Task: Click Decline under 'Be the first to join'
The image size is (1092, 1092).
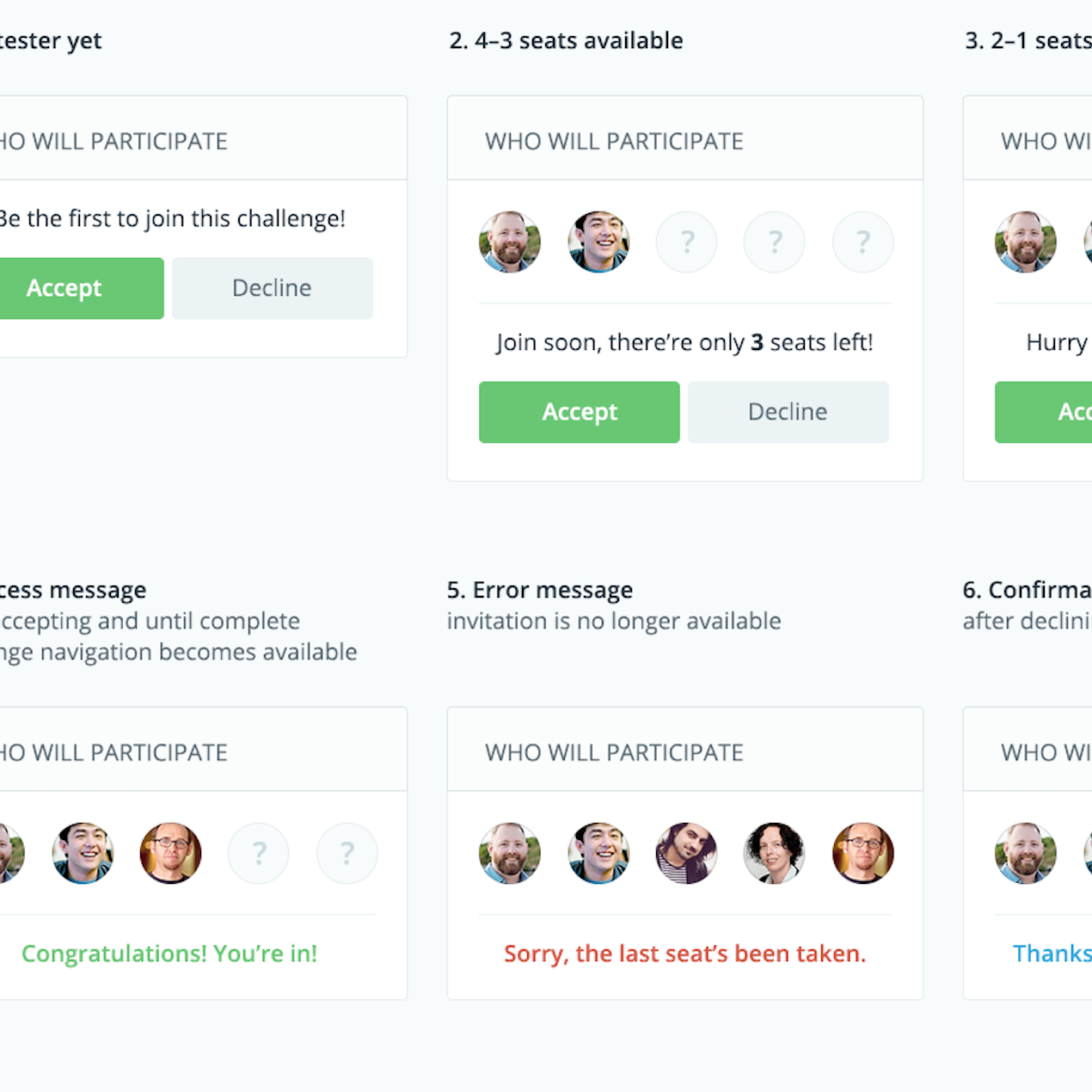Action: click(x=272, y=288)
